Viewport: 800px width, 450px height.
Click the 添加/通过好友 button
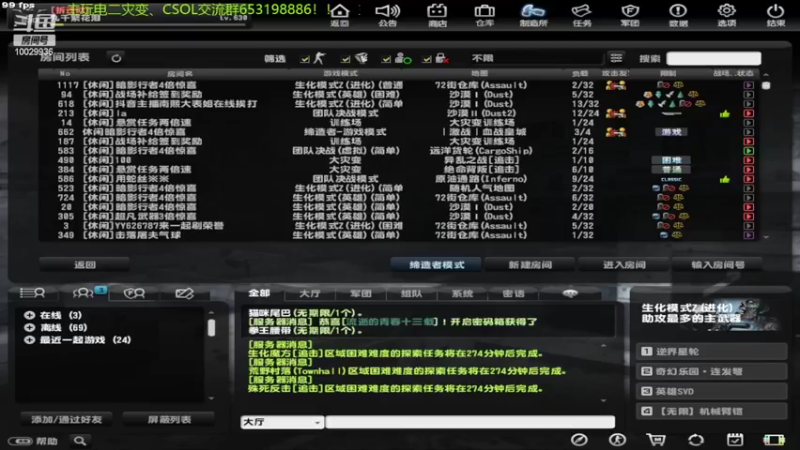click(66, 419)
